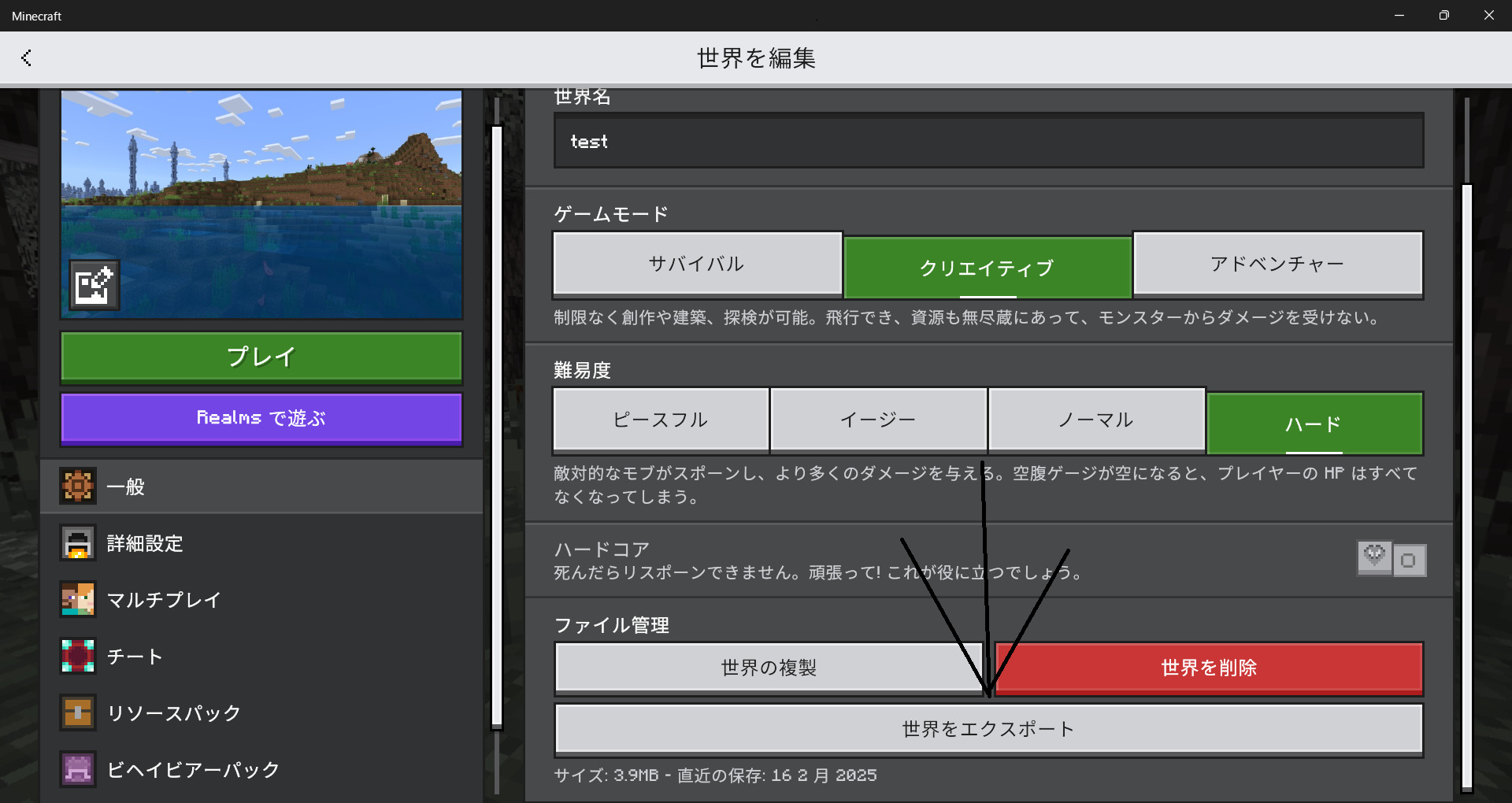Select クリエイティブ game mode

[988, 268]
